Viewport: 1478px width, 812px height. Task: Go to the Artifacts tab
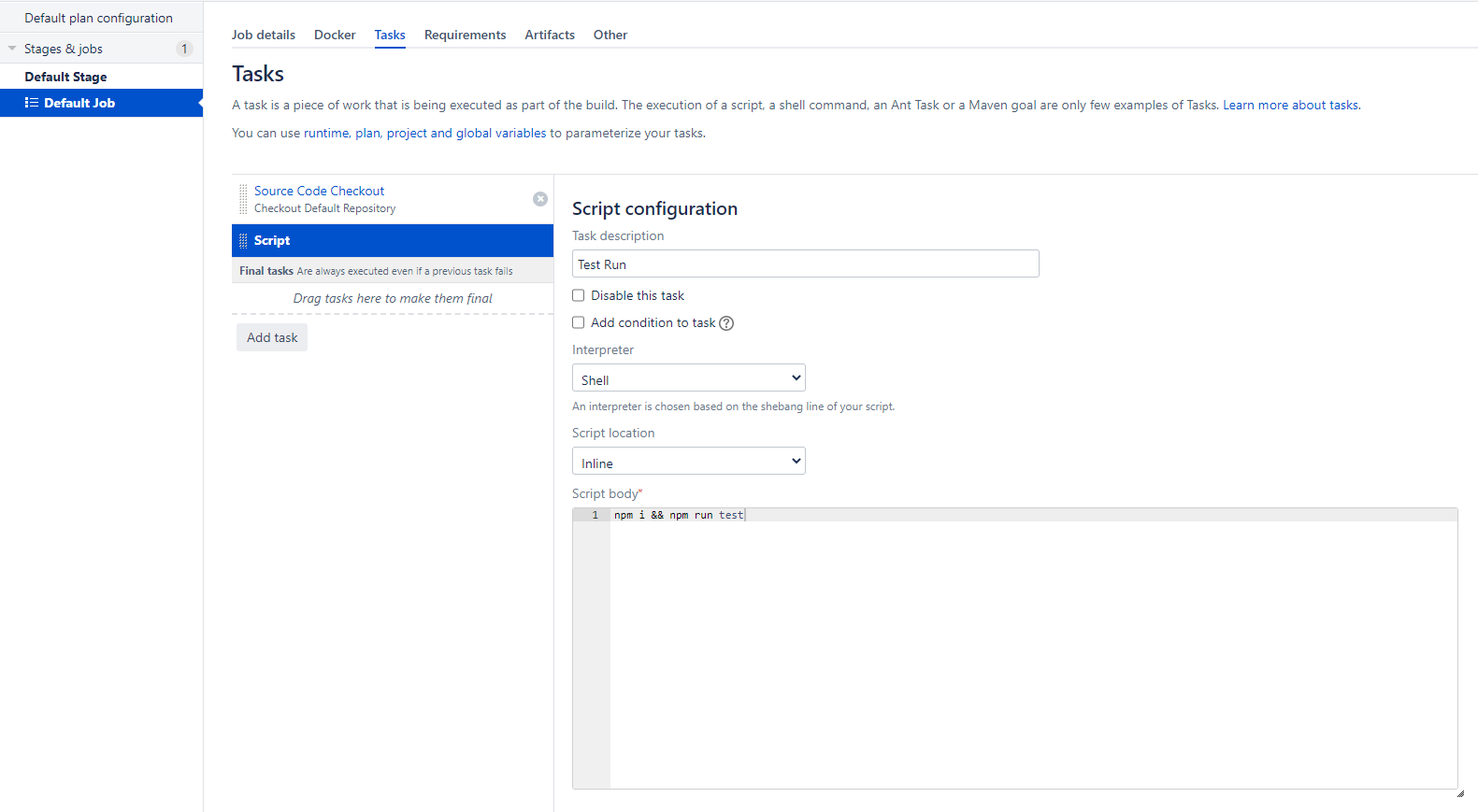550,35
